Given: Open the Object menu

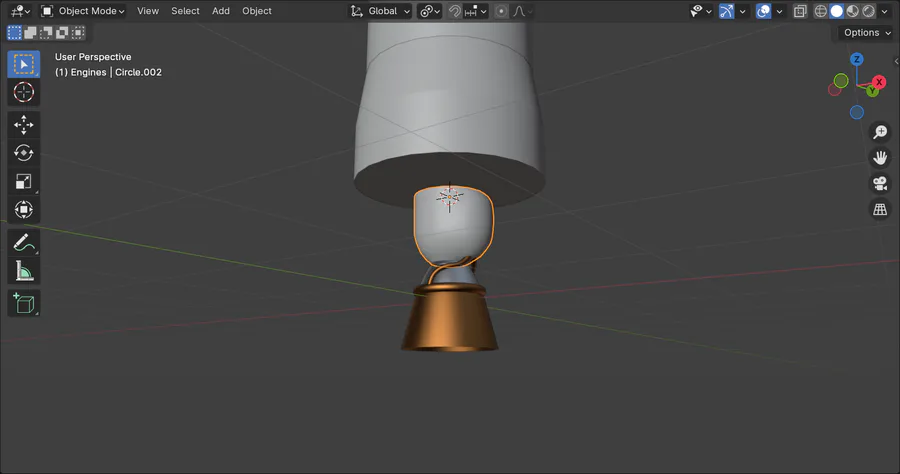Looking at the screenshot, I should point(257,11).
